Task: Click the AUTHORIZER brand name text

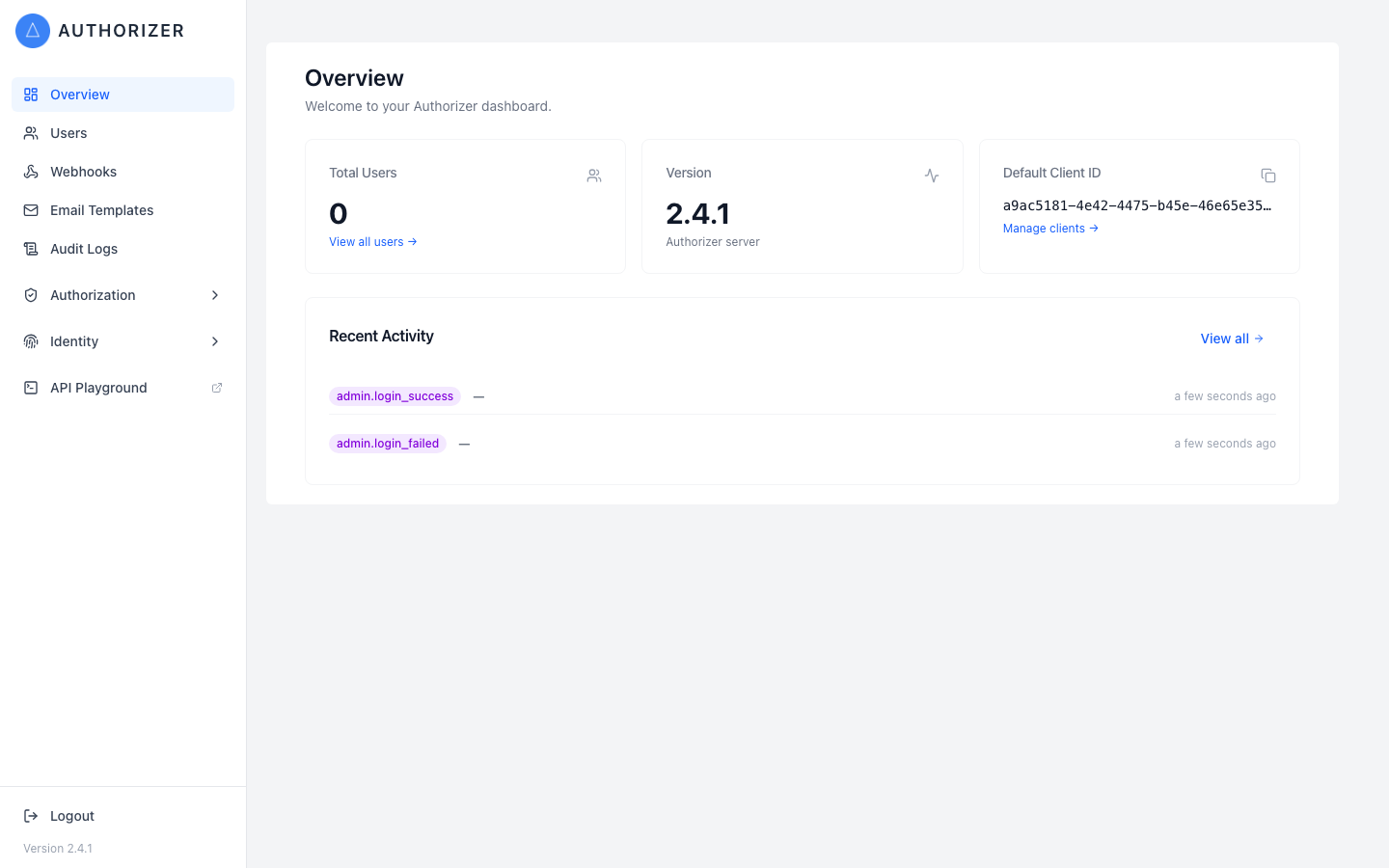Action: click(122, 31)
